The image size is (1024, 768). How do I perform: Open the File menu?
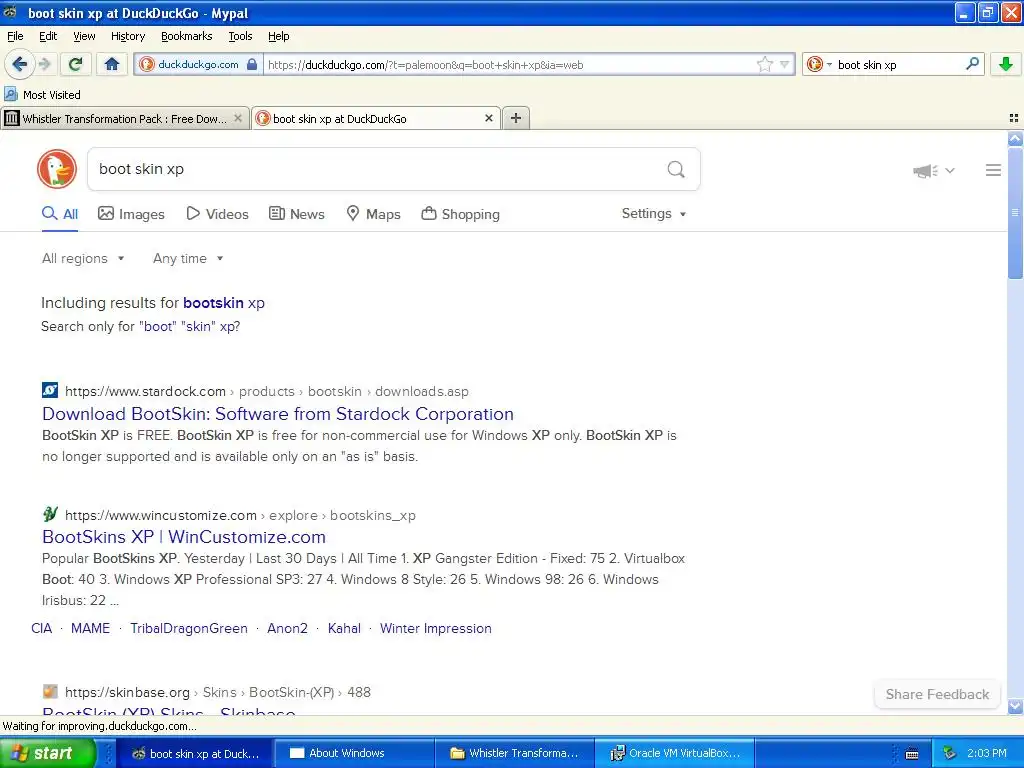click(x=15, y=36)
